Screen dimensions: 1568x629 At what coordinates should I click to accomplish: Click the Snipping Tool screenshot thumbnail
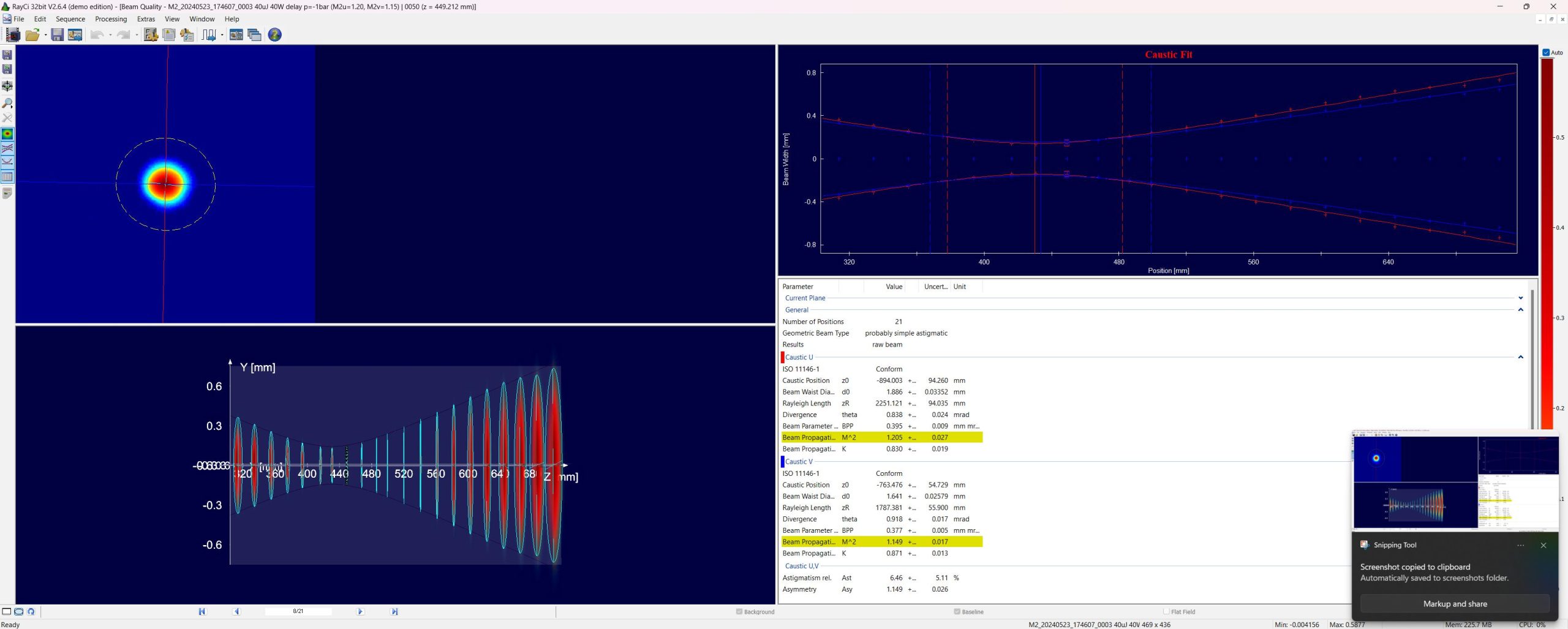click(1455, 481)
